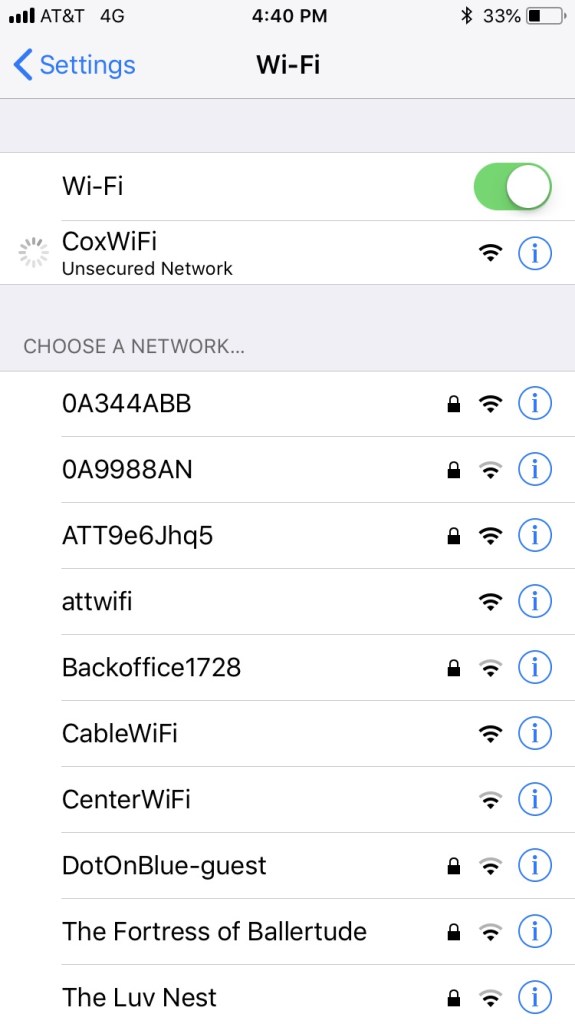
Task: Open info for CoxWiFi network
Action: (534, 253)
